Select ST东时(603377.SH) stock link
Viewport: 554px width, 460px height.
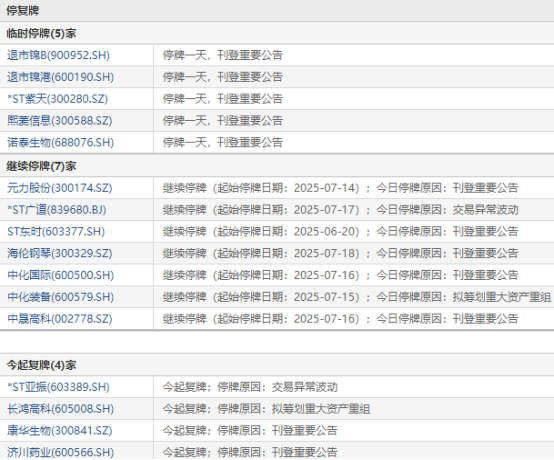point(56,232)
